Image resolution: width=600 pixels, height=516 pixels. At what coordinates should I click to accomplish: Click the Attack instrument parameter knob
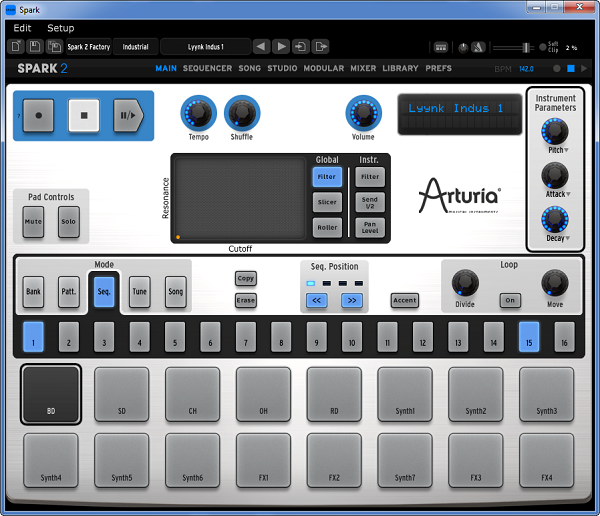click(554, 176)
